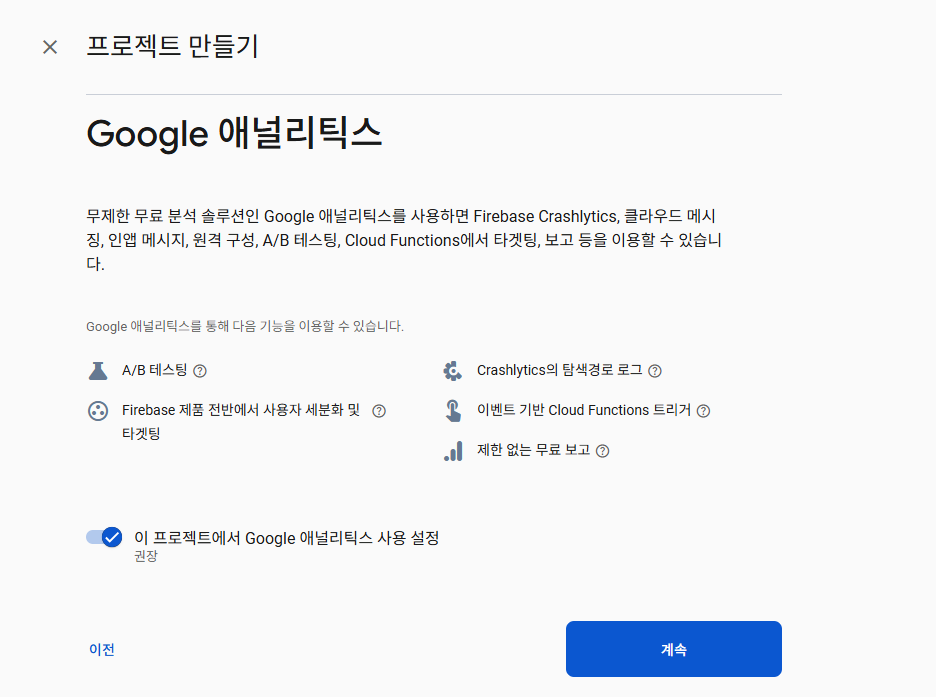This screenshot has height=697, width=936.
Task: Toggle Google 애널리틱스 사용 설정 switch
Action: click(104, 537)
